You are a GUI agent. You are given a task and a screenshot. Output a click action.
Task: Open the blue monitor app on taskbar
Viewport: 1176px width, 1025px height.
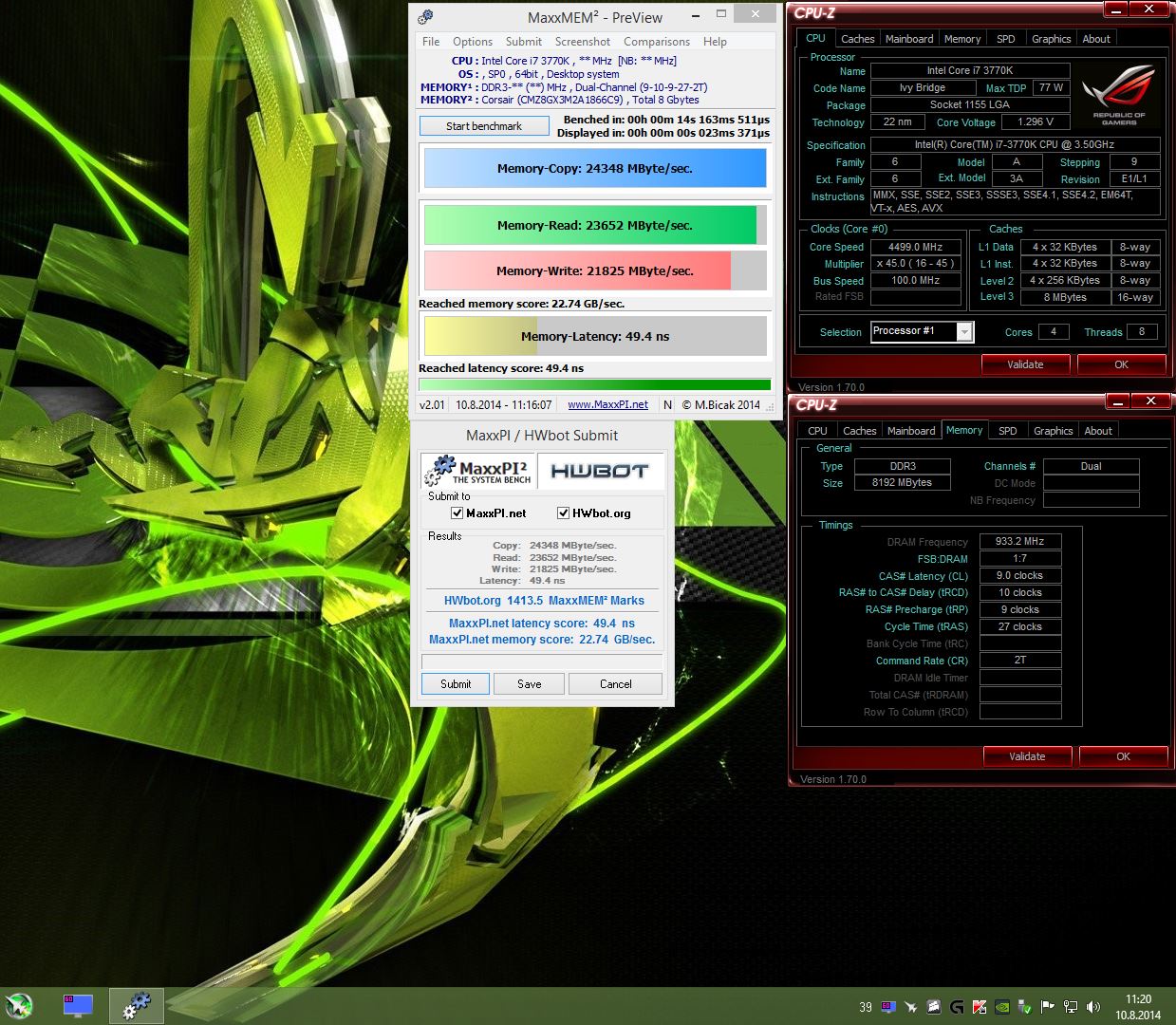coord(78,1006)
